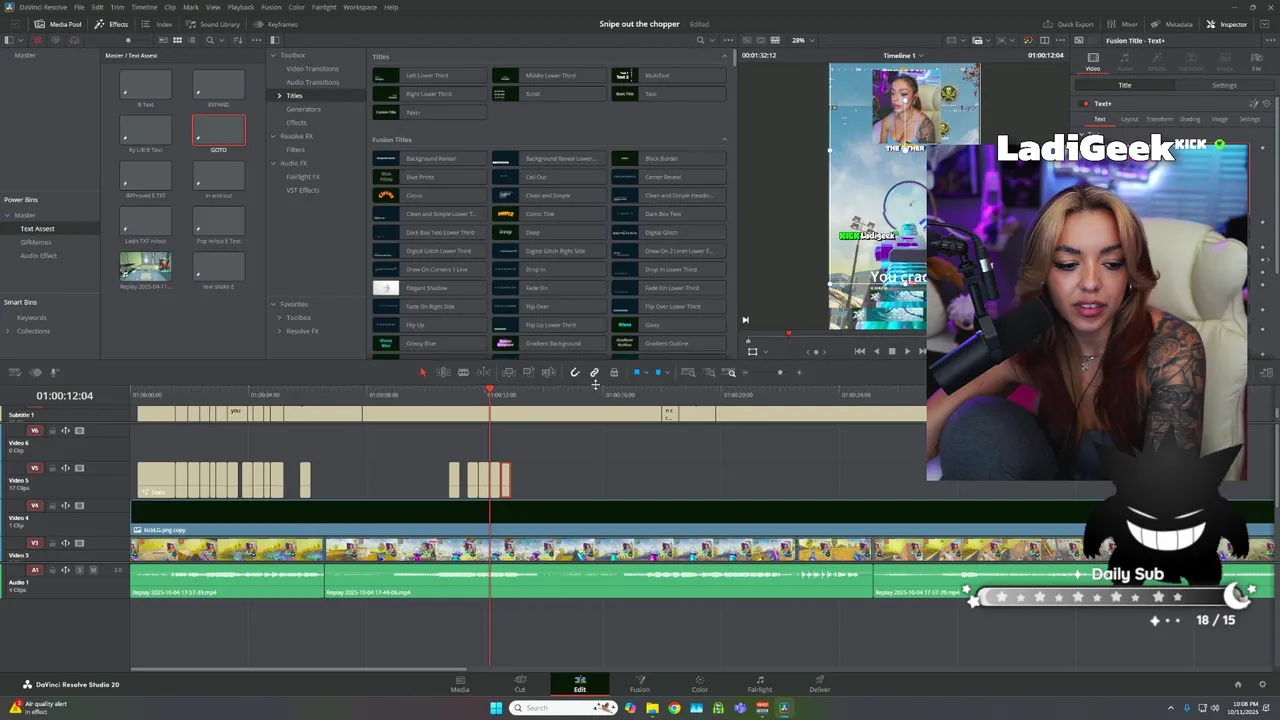Viewport: 1280px width, 720px height.
Task: Toggle the position lock icon
Action: [614, 372]
